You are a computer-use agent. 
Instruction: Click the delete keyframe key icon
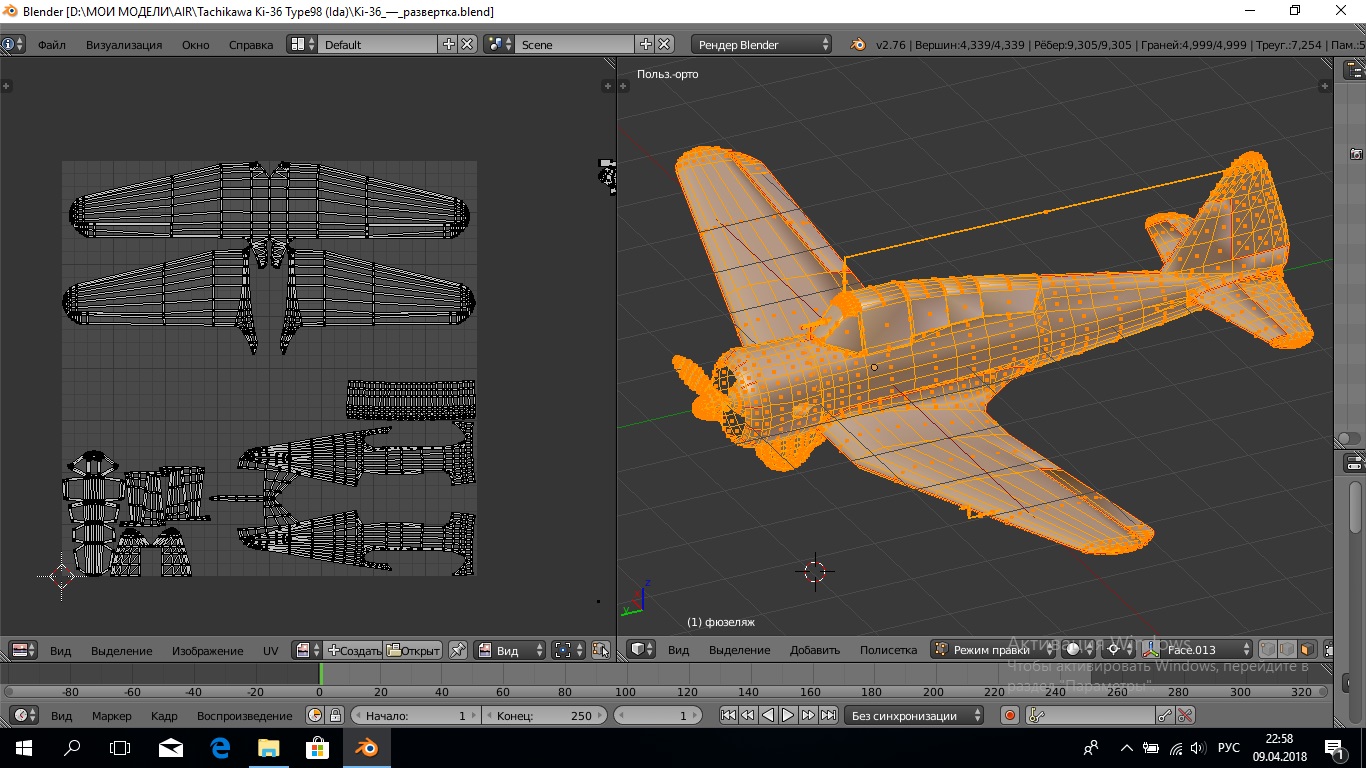[1185, 715]
